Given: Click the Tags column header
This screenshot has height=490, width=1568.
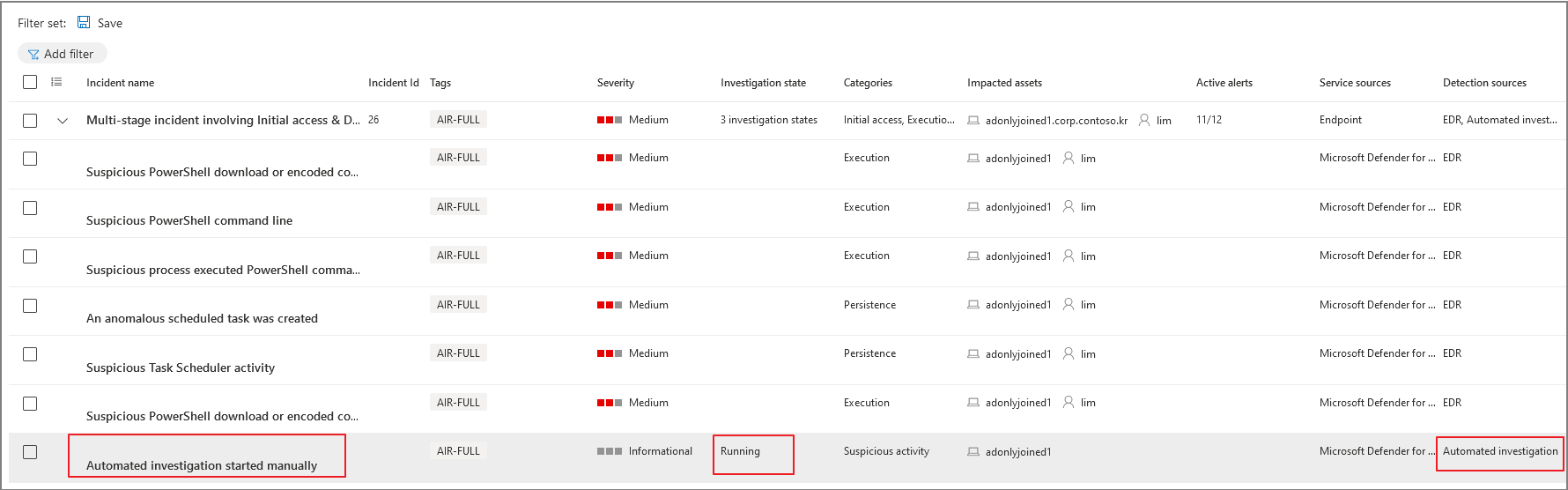Looking at the screenshot, I should pyautogui.click(x=440, y=83).
